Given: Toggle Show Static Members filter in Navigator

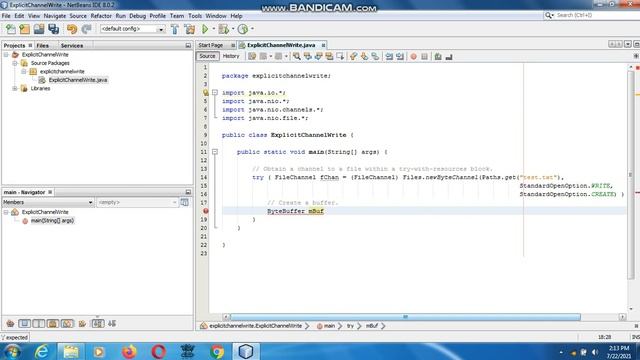Looking at the screenshot, I should (39, 324).
